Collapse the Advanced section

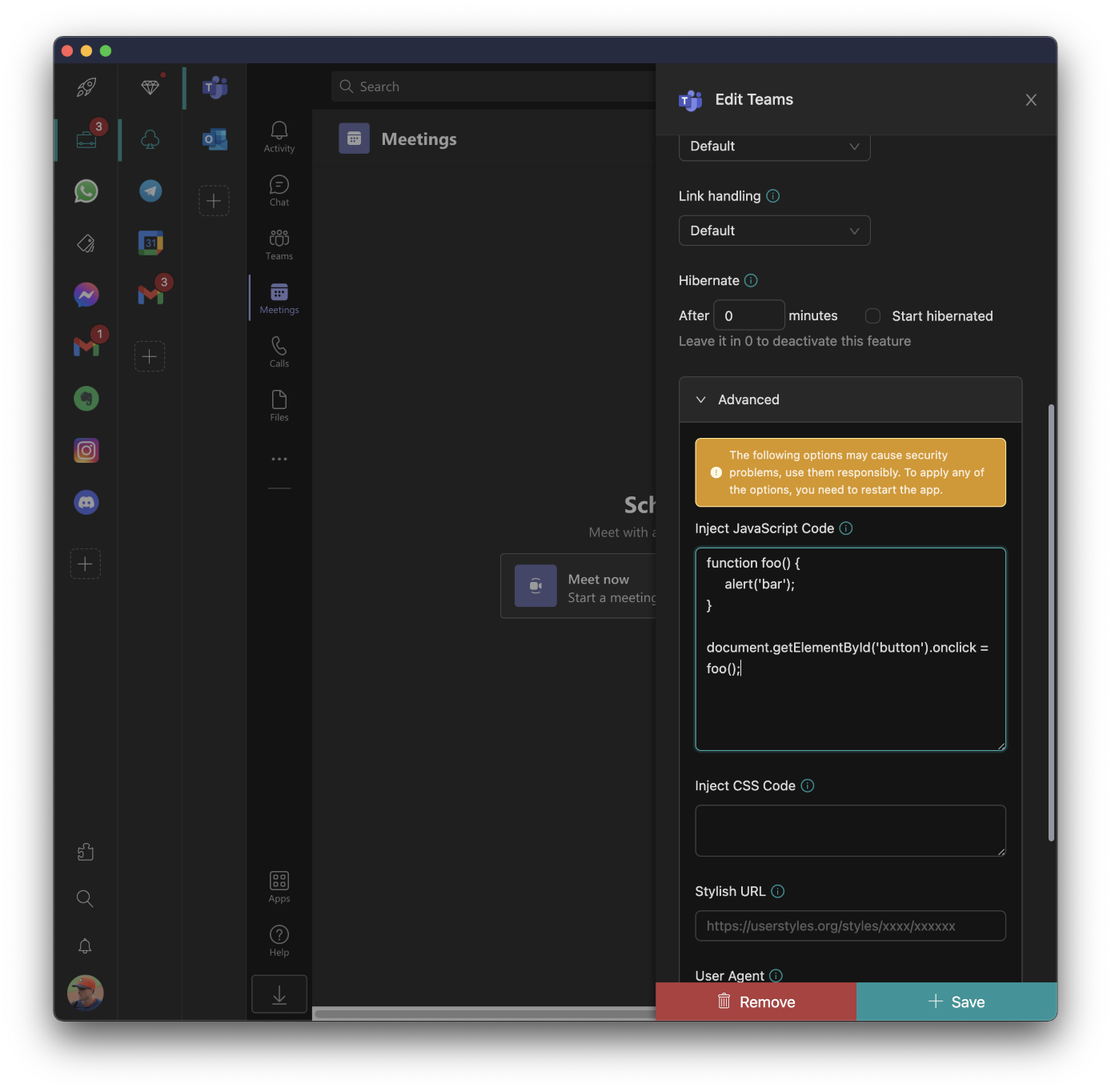(x=850, y=399)
